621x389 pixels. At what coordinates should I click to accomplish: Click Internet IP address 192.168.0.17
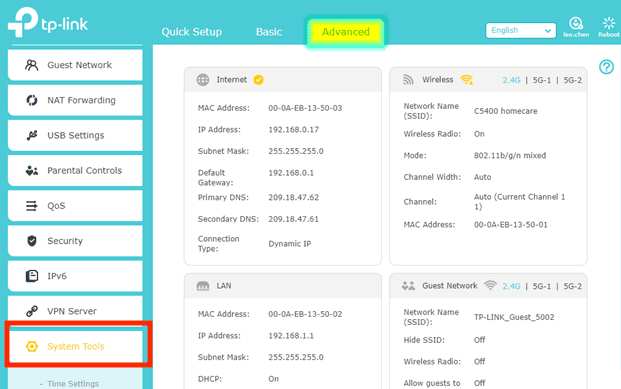293,130
